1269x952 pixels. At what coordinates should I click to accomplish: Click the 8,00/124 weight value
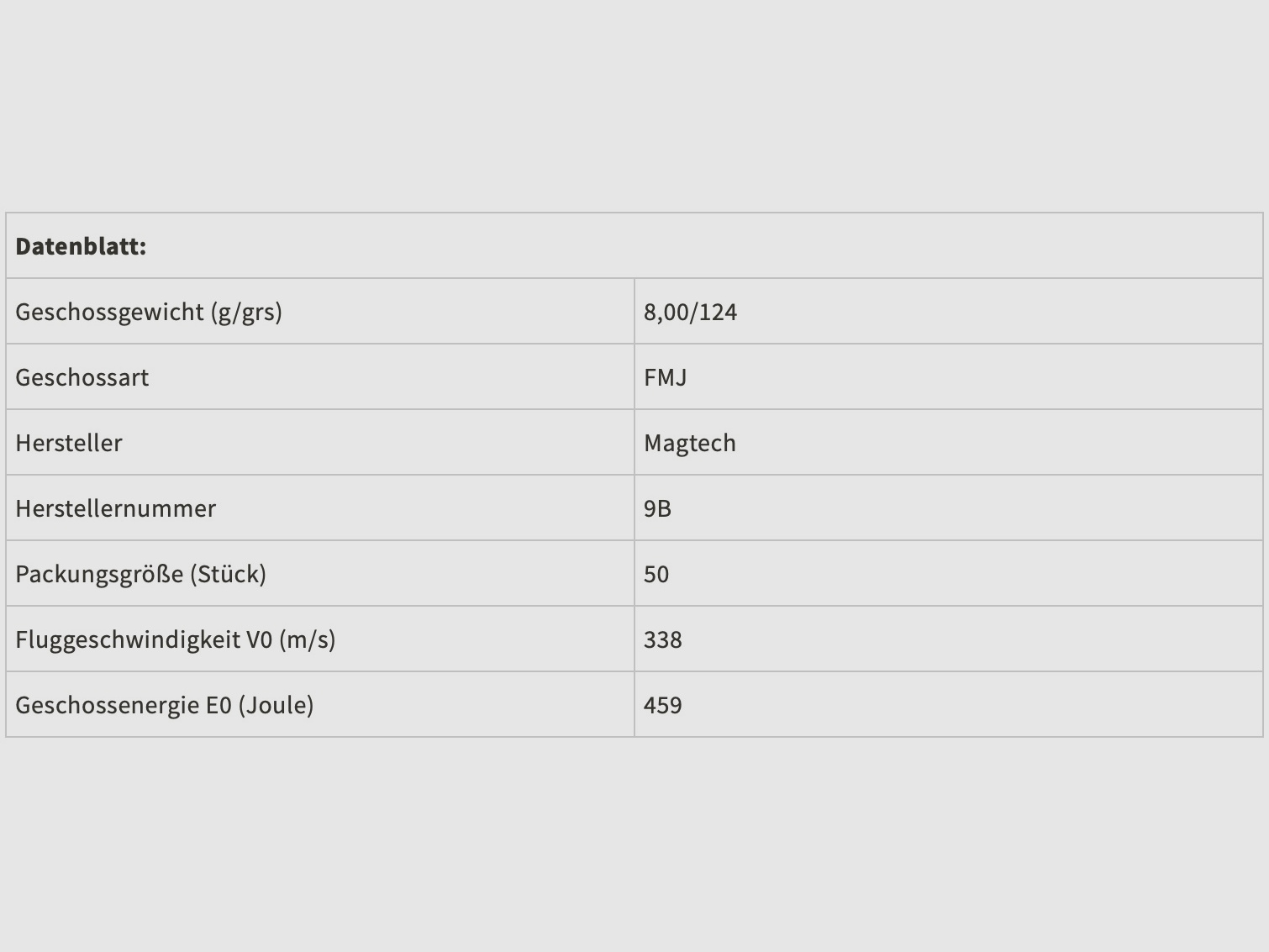(x=690, y=312)
